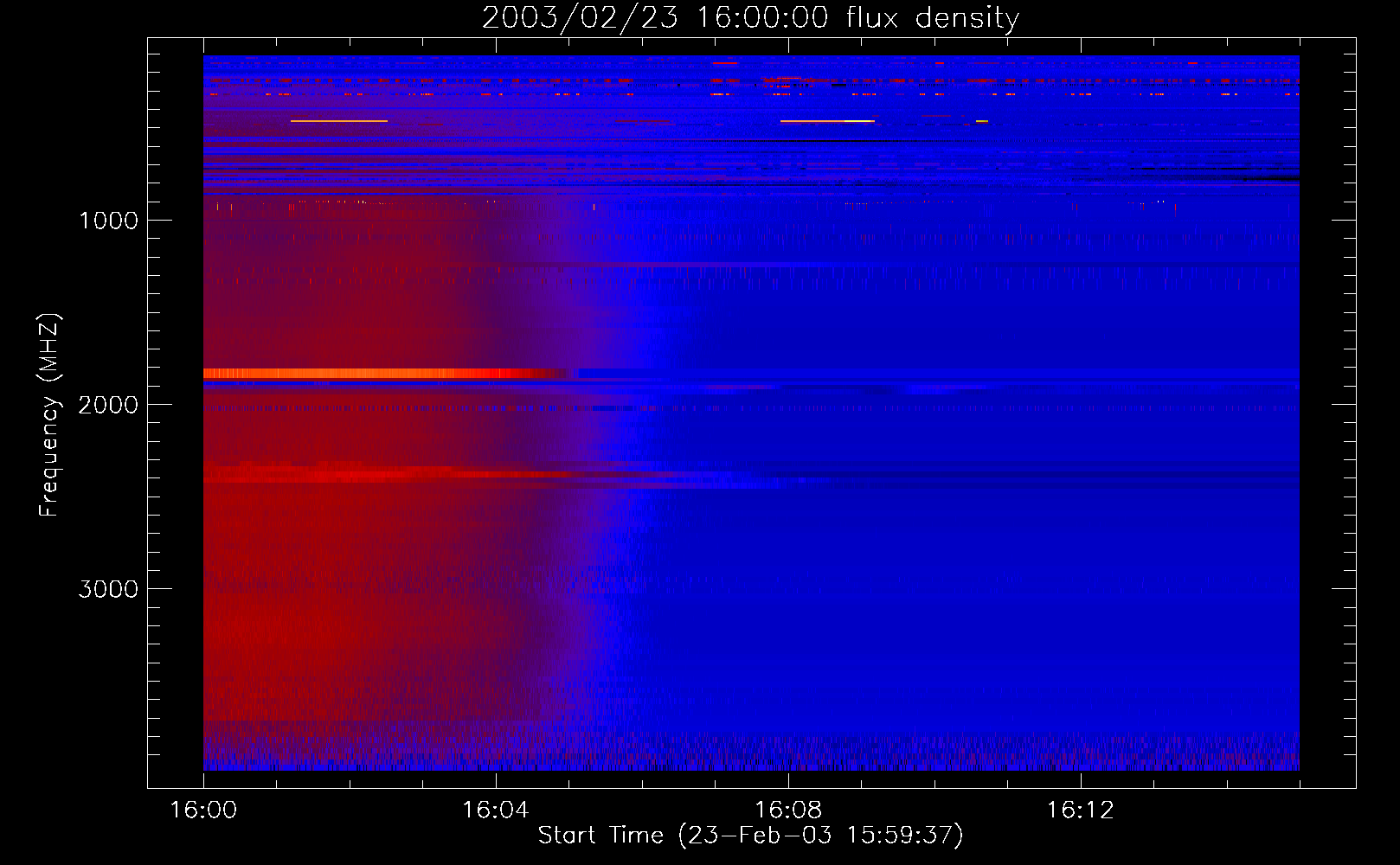Click the "Start Time (23-Feb-03 15:59:37)" axis label
This screenshot has width=1400, height=865.
750,836
